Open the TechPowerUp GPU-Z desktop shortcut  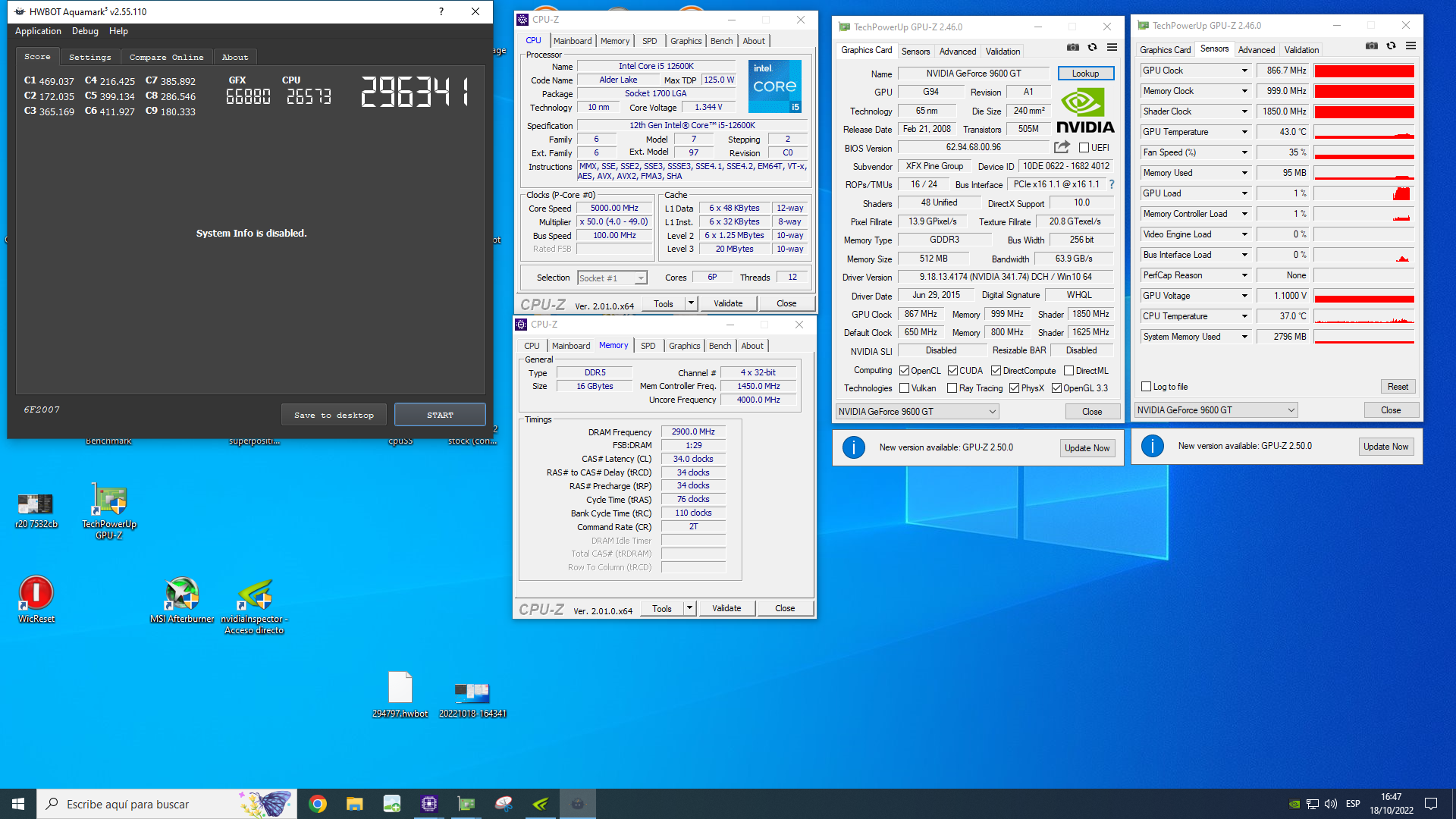[109, 511]
